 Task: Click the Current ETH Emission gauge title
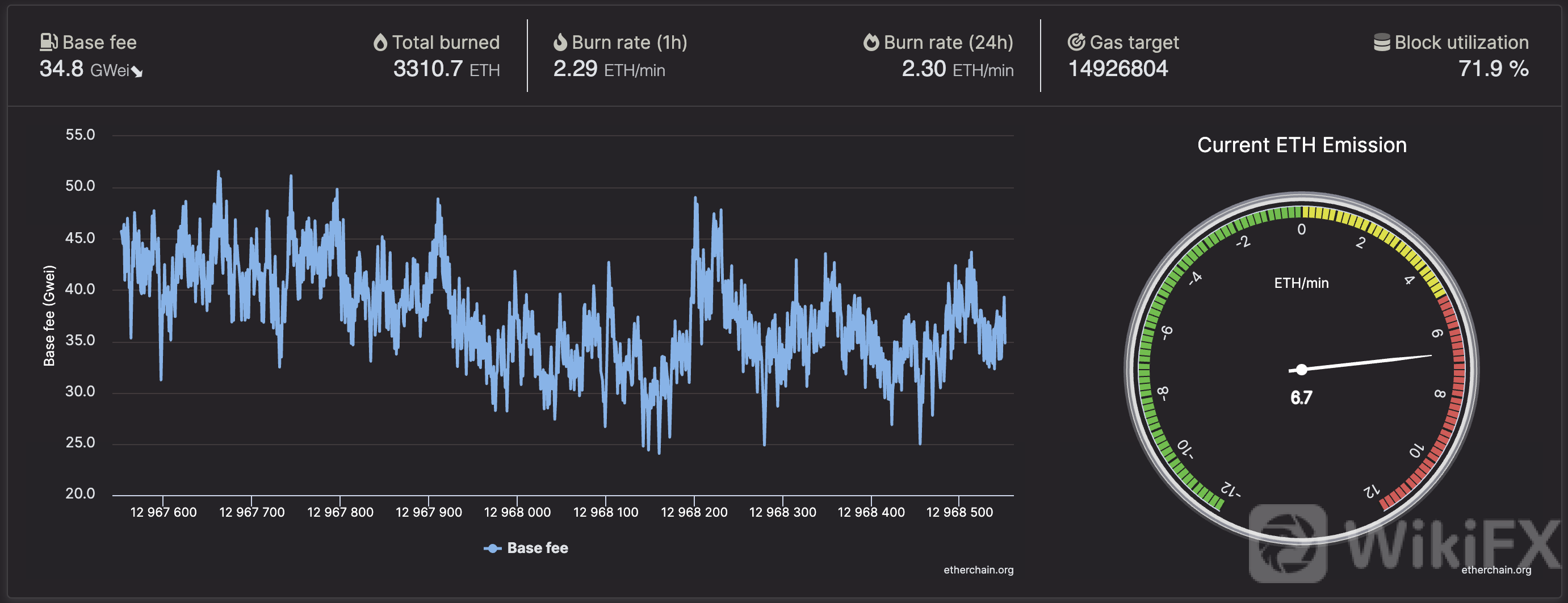click(x=1301, y=145)
